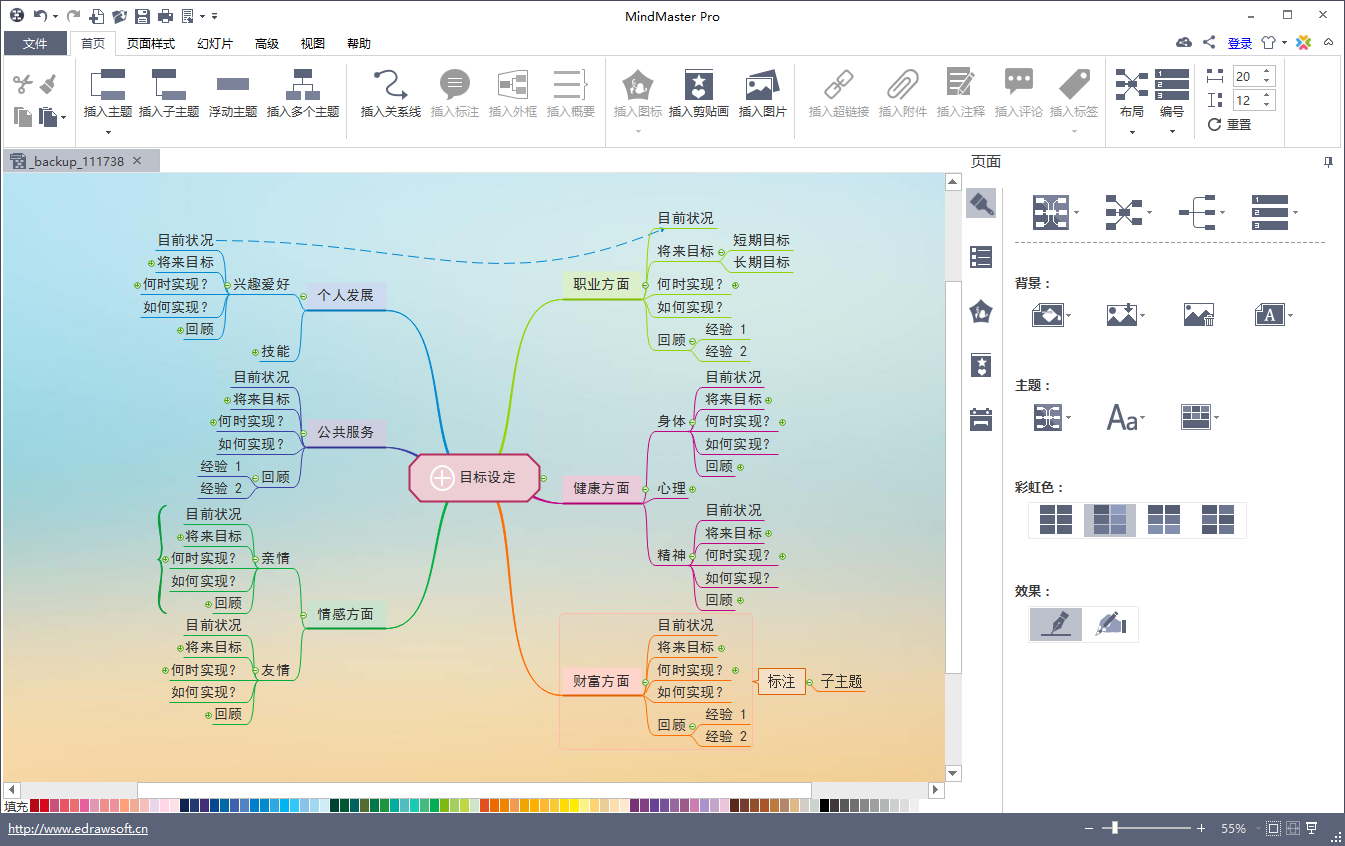Select second rainbow color scheme option
Image resolution: width=1345 pixels, height=846 pixels.
click(x=1110, y=520)
